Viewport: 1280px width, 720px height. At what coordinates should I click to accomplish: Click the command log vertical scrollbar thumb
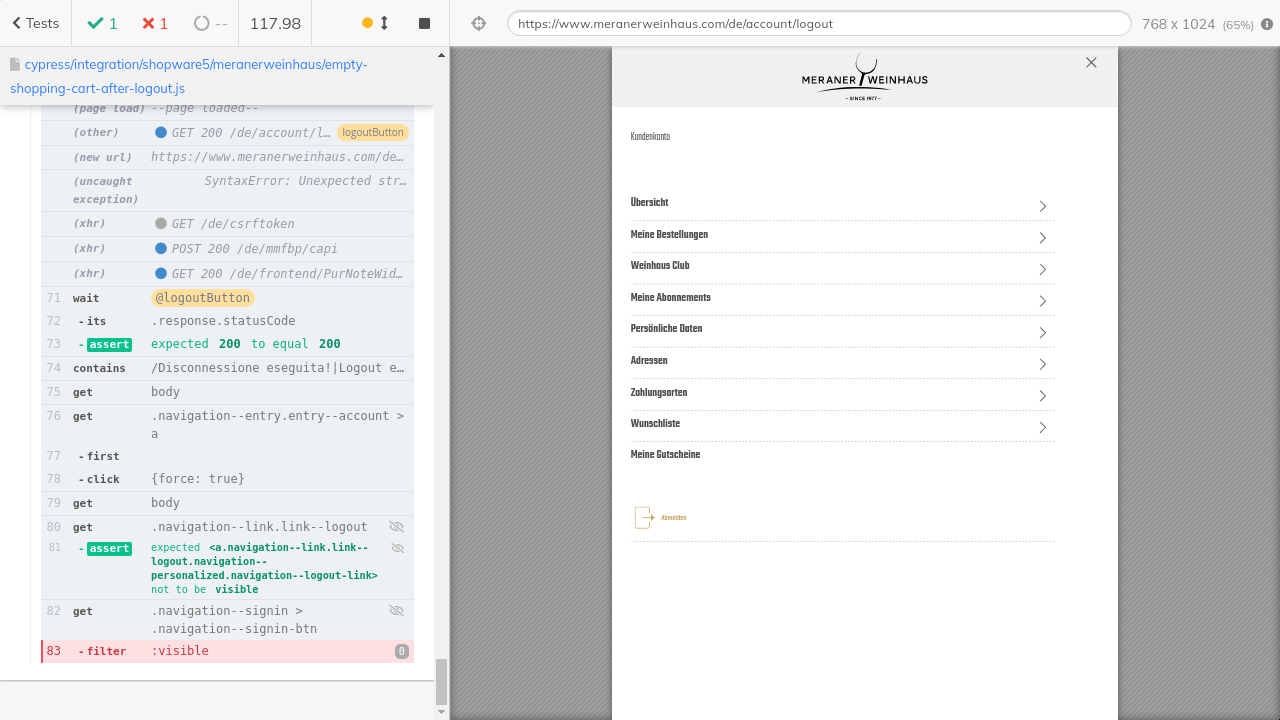[x=441, y=682]
